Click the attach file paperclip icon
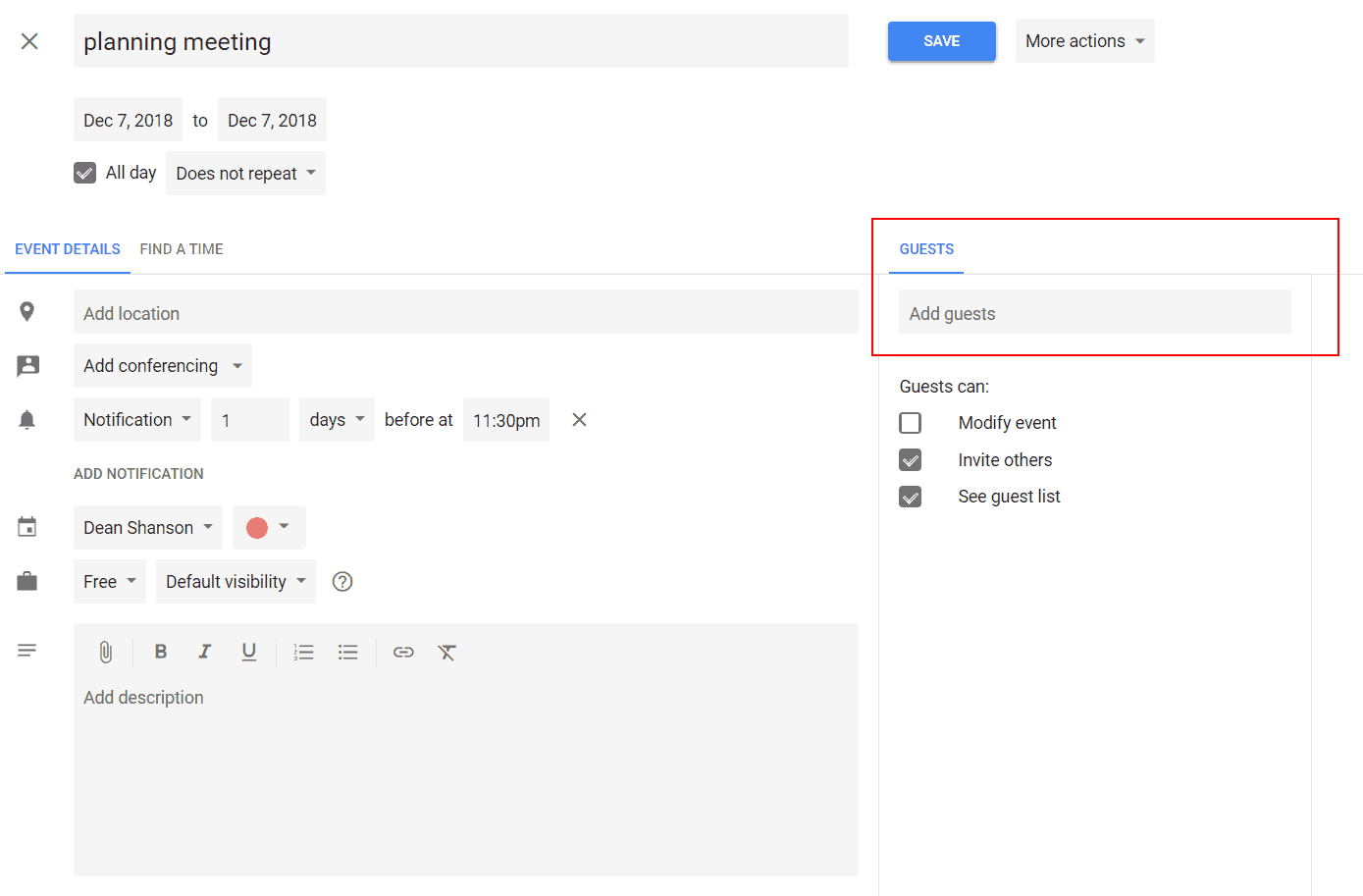Screen dimensions: 1363x896 pos(106,652)
